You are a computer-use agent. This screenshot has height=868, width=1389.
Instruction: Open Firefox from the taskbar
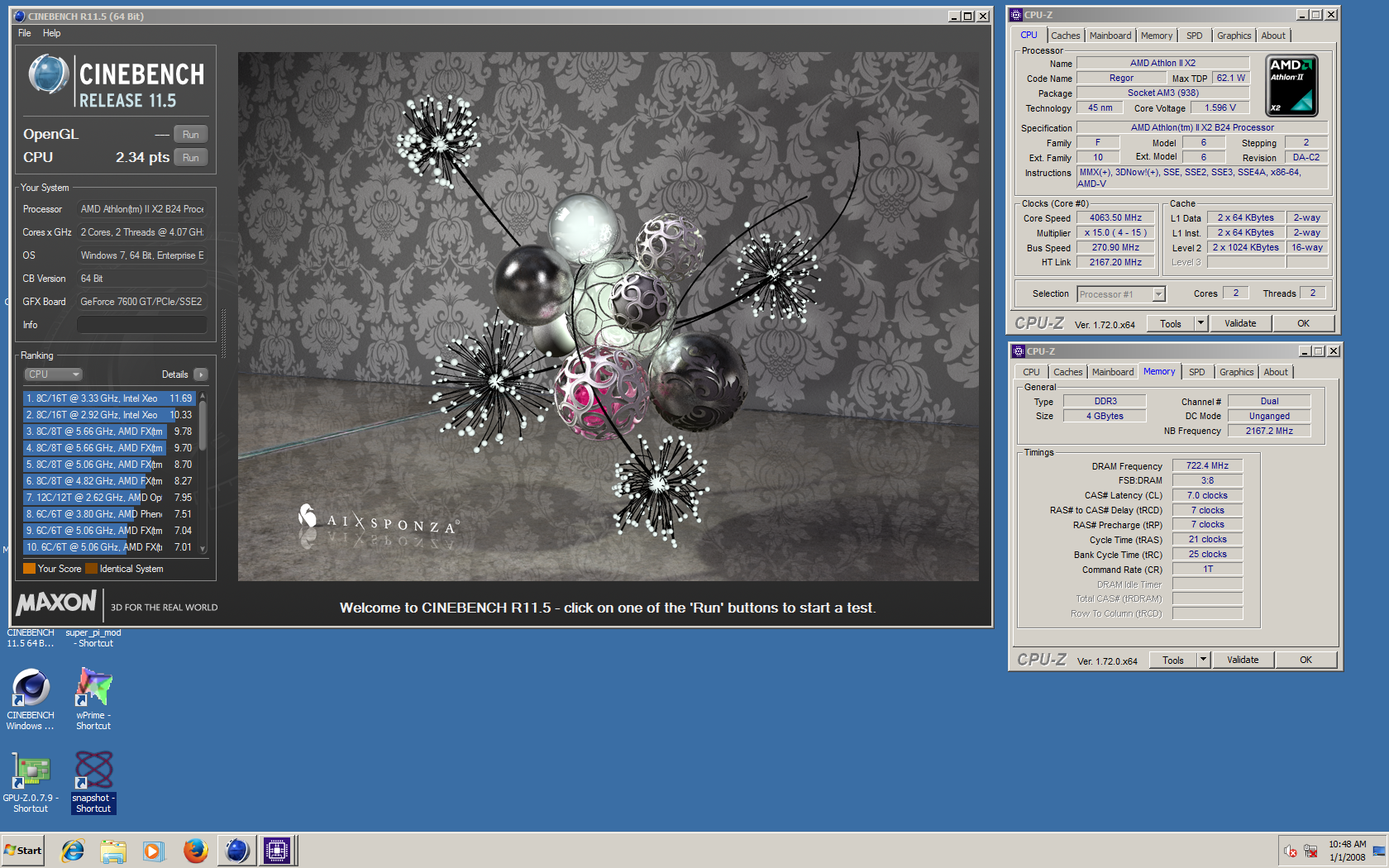[195, 850]
